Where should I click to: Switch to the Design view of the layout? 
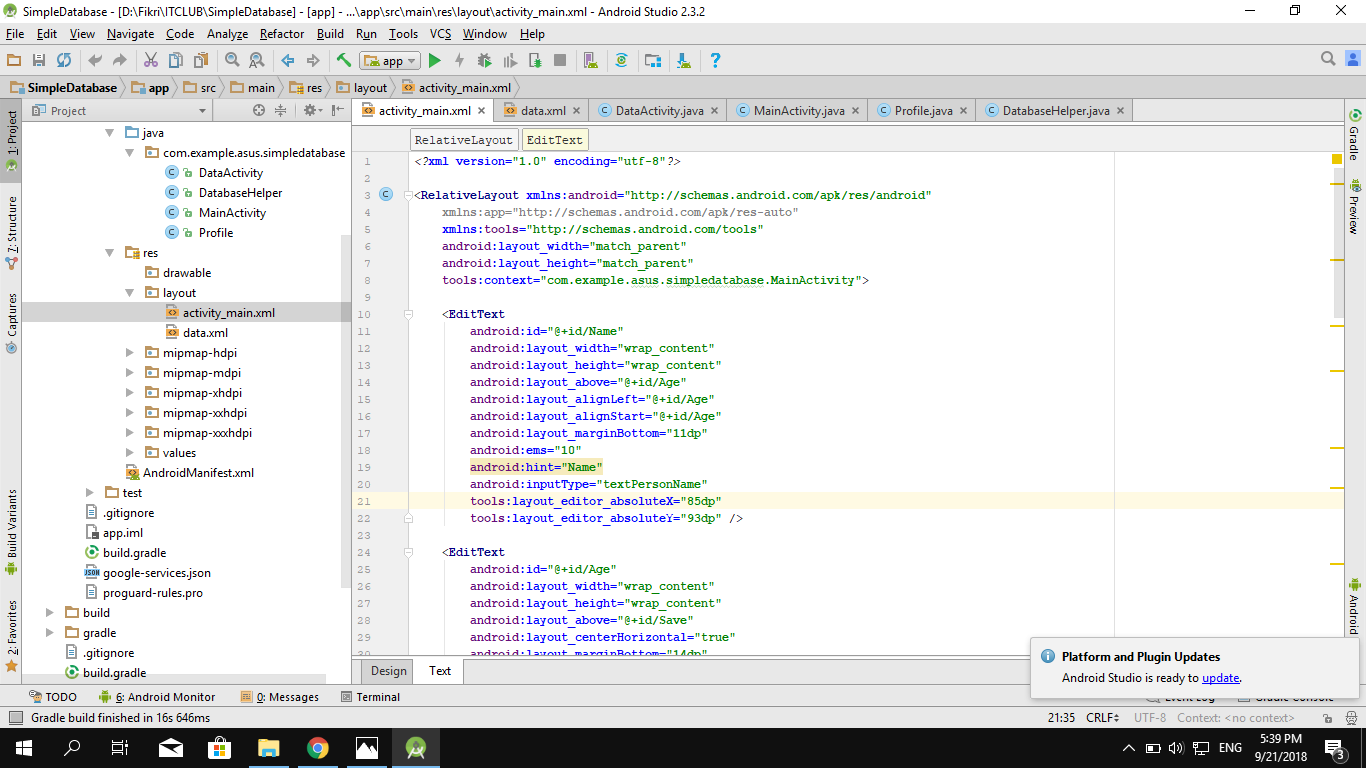pyautogui.click(x=387, y=671)
